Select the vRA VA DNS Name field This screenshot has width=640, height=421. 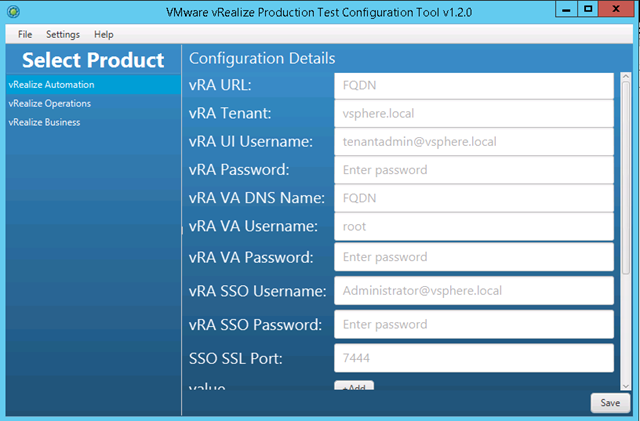point(473,198)
